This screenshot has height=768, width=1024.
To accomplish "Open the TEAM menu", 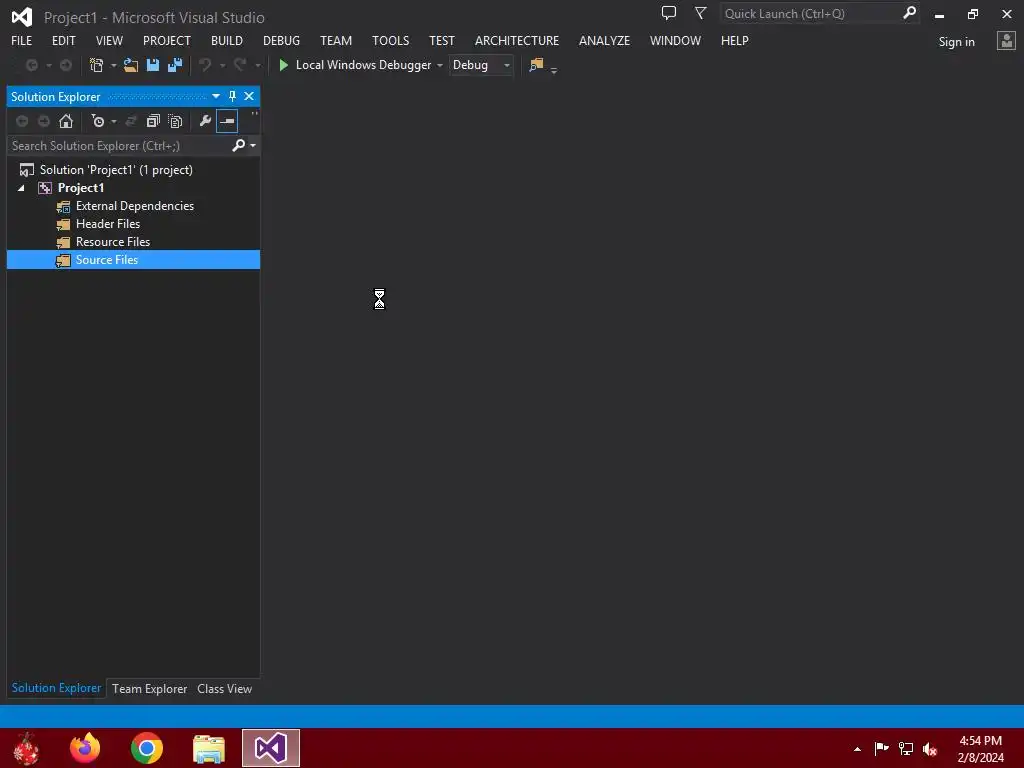I will [x=336, y=40].
